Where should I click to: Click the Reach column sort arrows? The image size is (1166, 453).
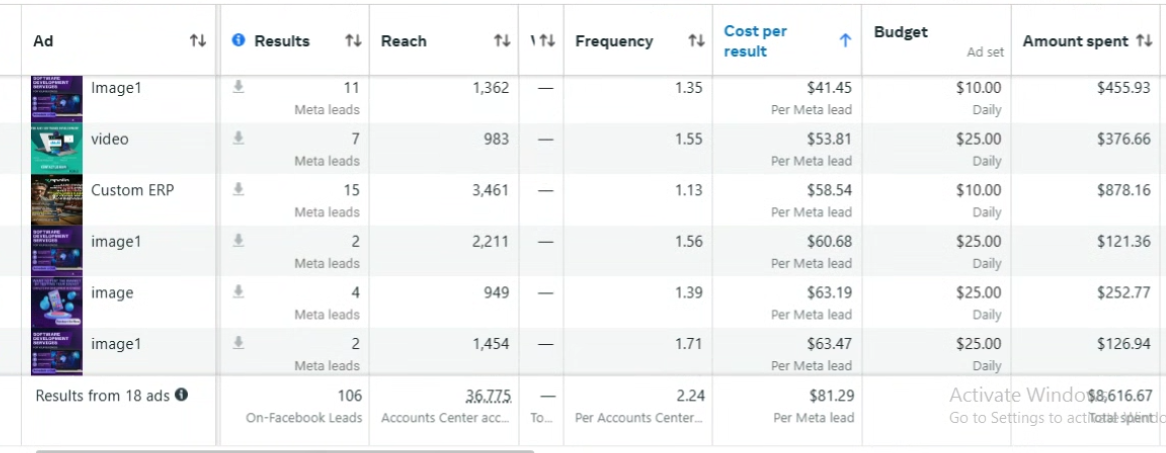point(502,41)
